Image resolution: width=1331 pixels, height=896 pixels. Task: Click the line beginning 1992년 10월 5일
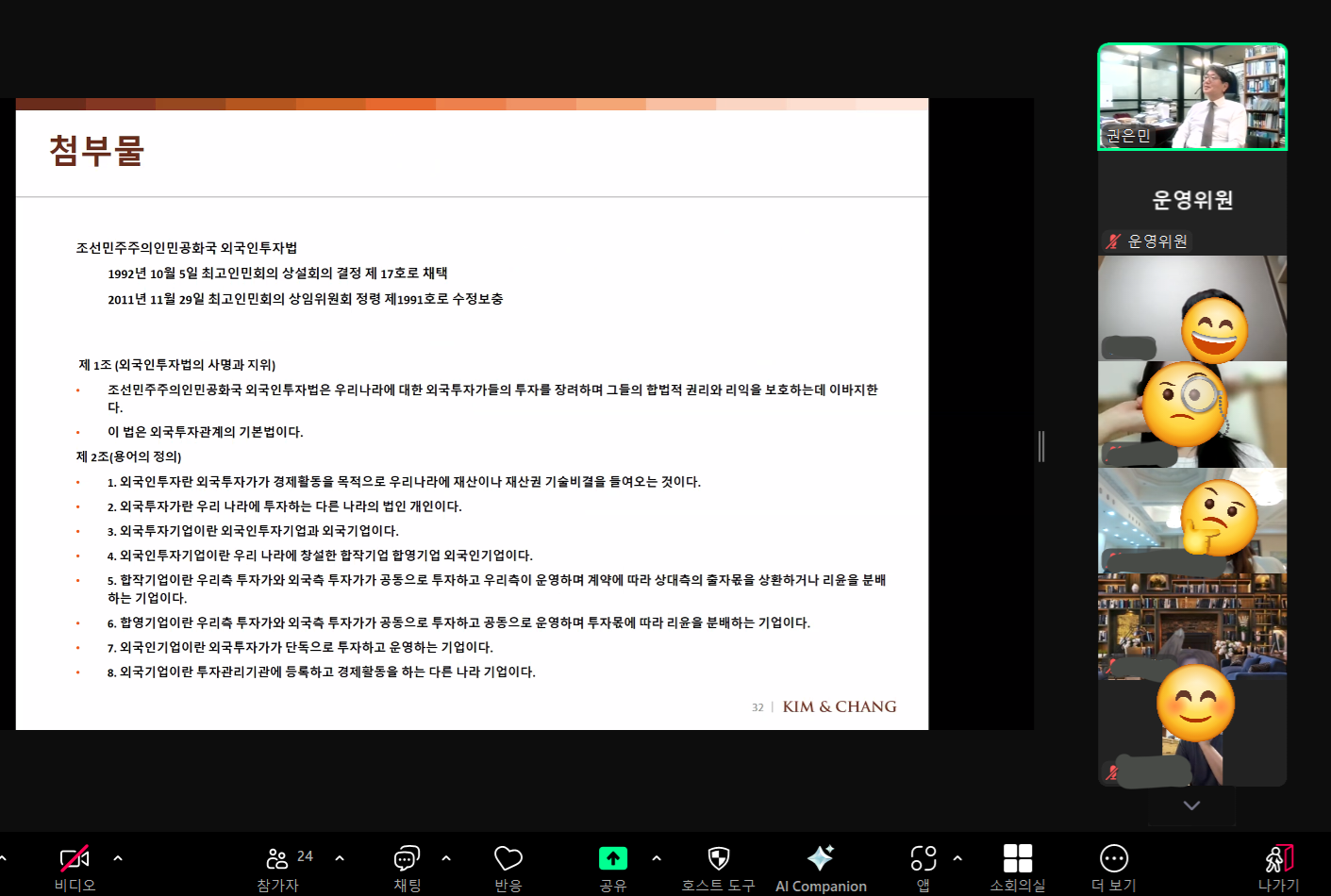pos(277,274)
